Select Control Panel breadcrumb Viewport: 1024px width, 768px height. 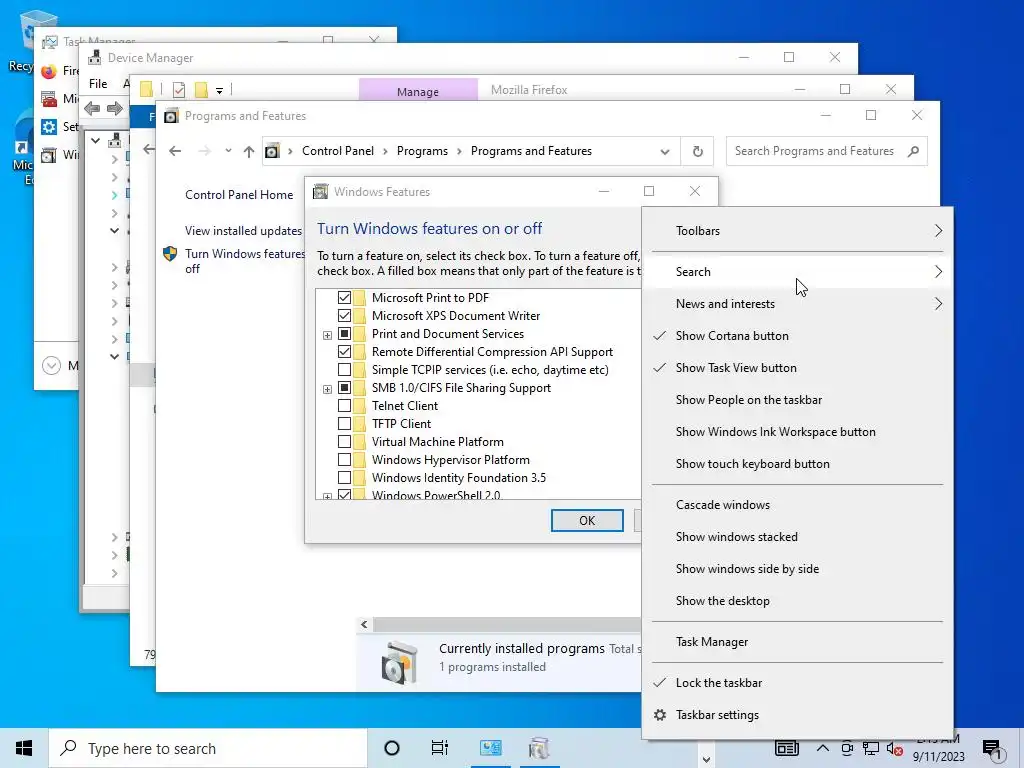pyautogui.click(x=338, y=151)
